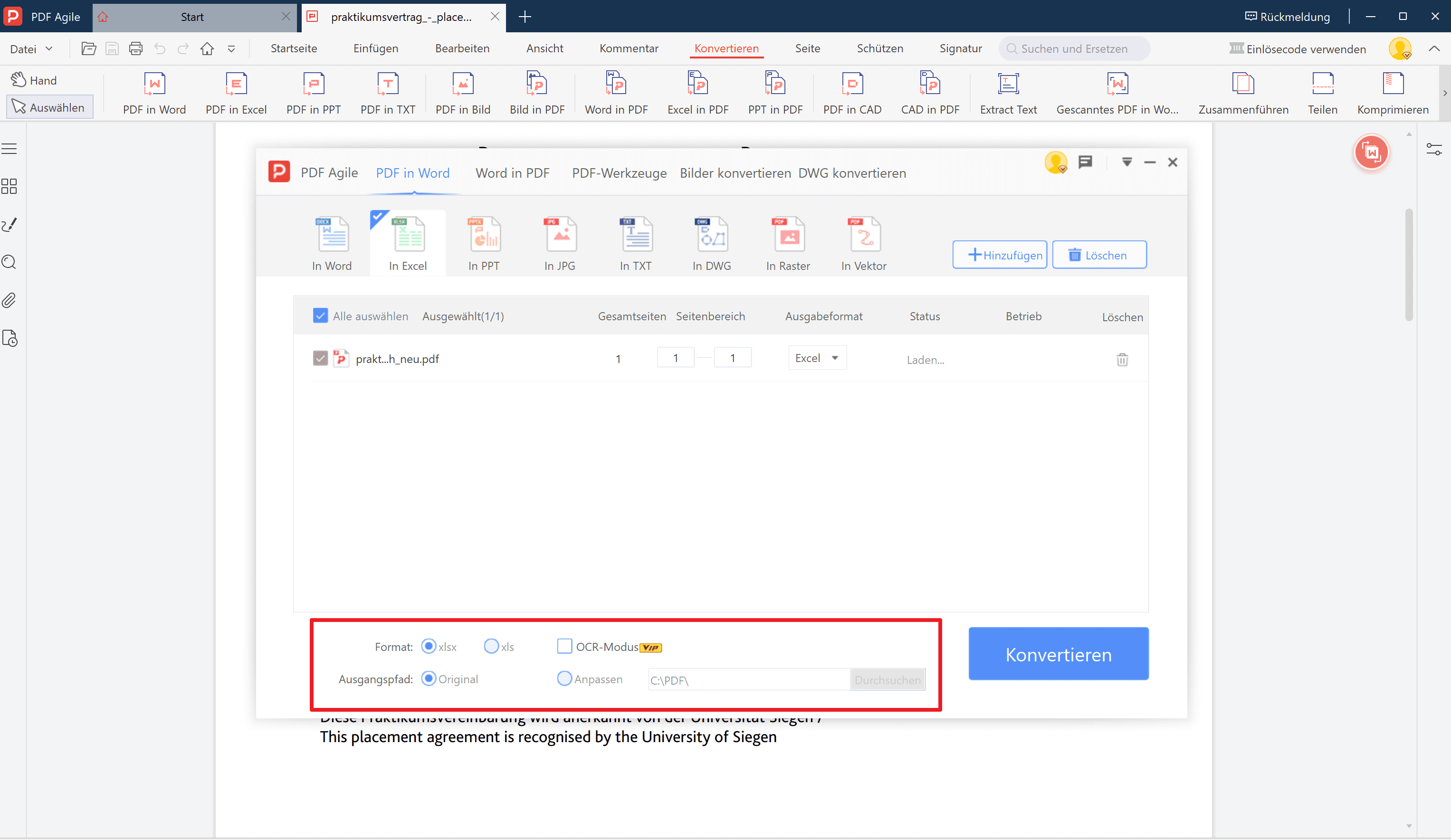Select the Anpassen output path option
This screenshot has width=1451, height=840.
[564, 679]
